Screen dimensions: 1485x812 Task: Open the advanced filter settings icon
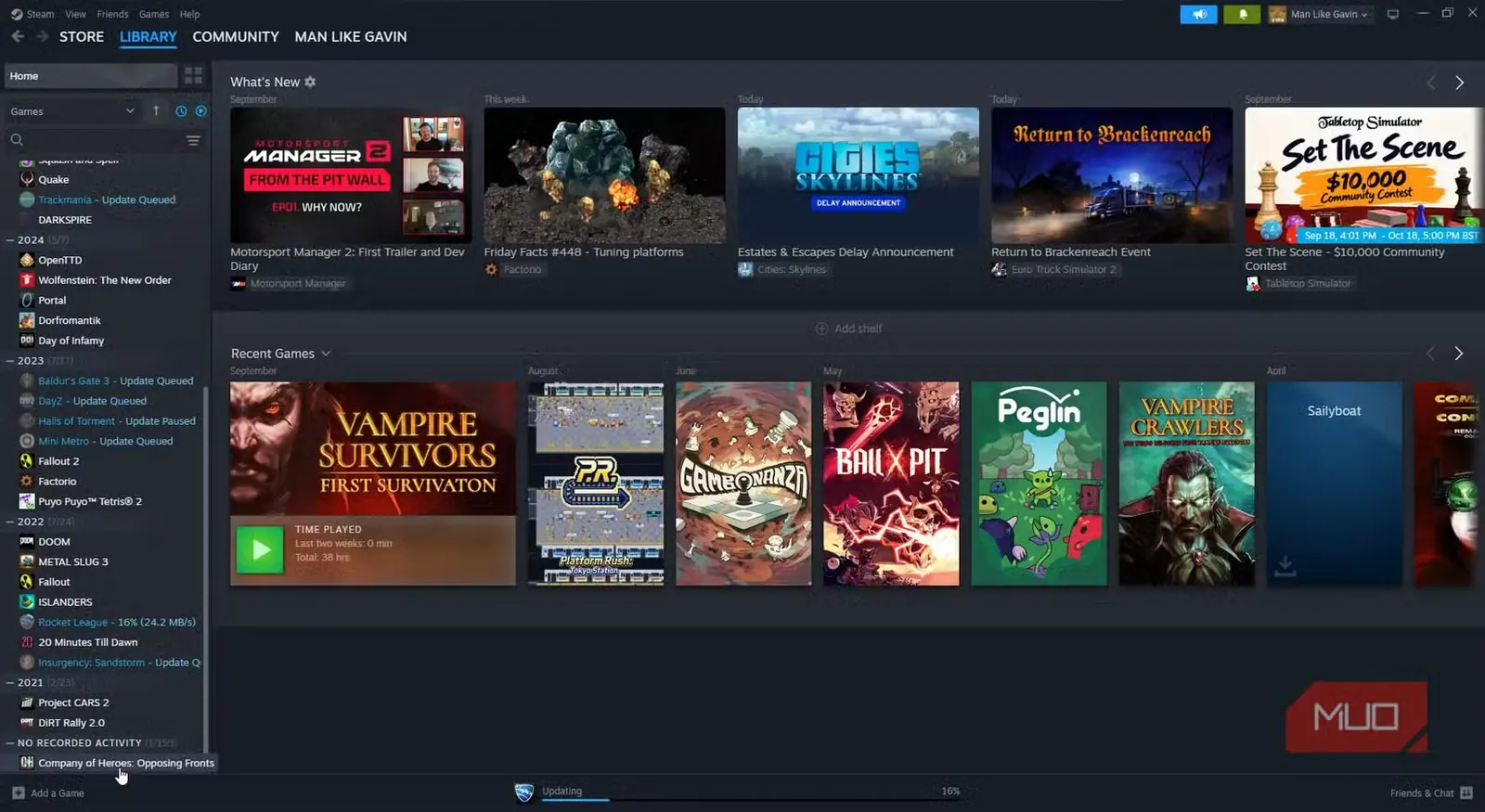pos(193,140)
